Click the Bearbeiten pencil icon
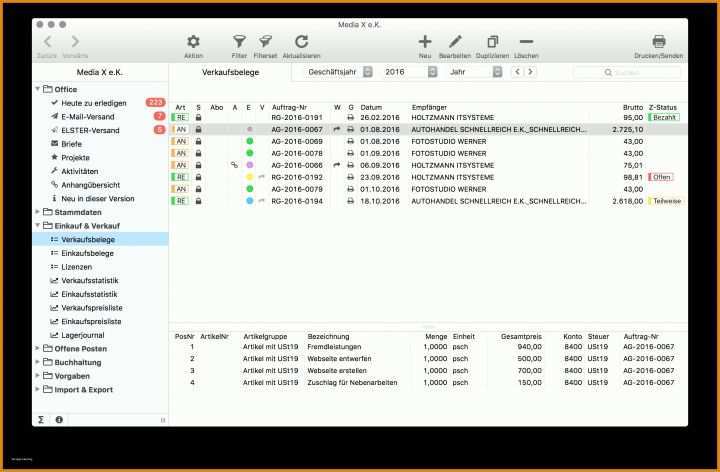Image resolution: width=720 pixels, height=472 pixels. pos(455,42)
